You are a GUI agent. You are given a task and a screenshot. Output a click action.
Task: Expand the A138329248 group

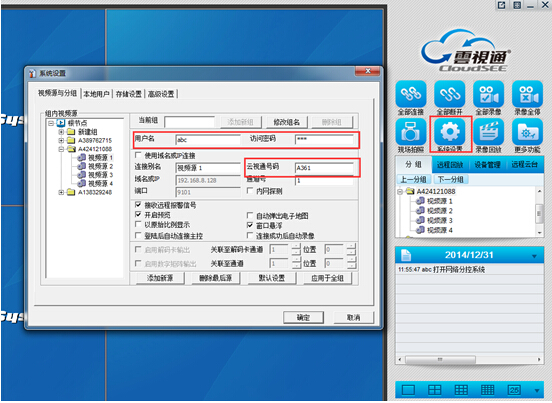coord(61,193)
